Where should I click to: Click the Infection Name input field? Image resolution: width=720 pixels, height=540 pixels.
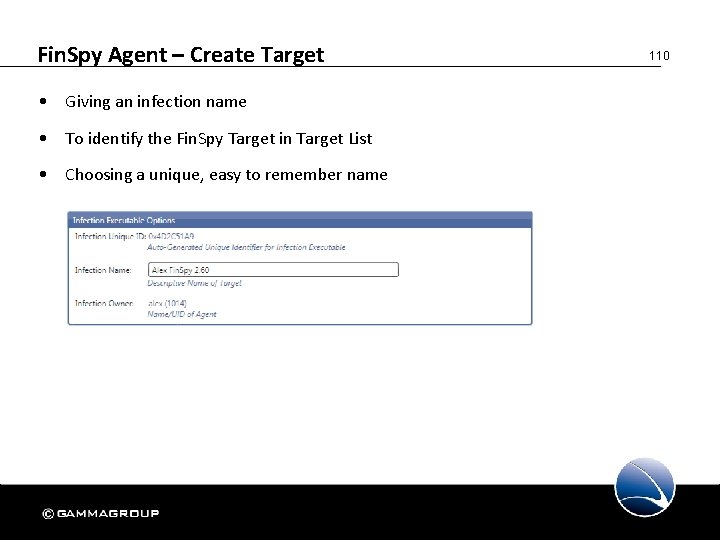[x=273, y=270]
